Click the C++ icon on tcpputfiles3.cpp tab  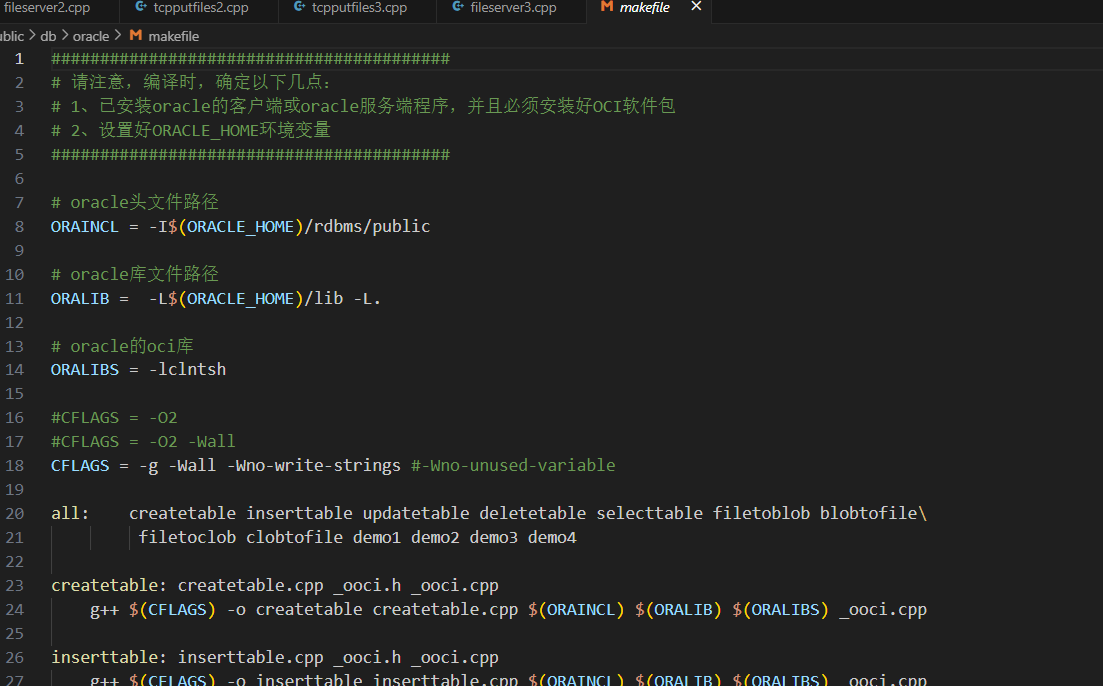[x=300, y=7]
